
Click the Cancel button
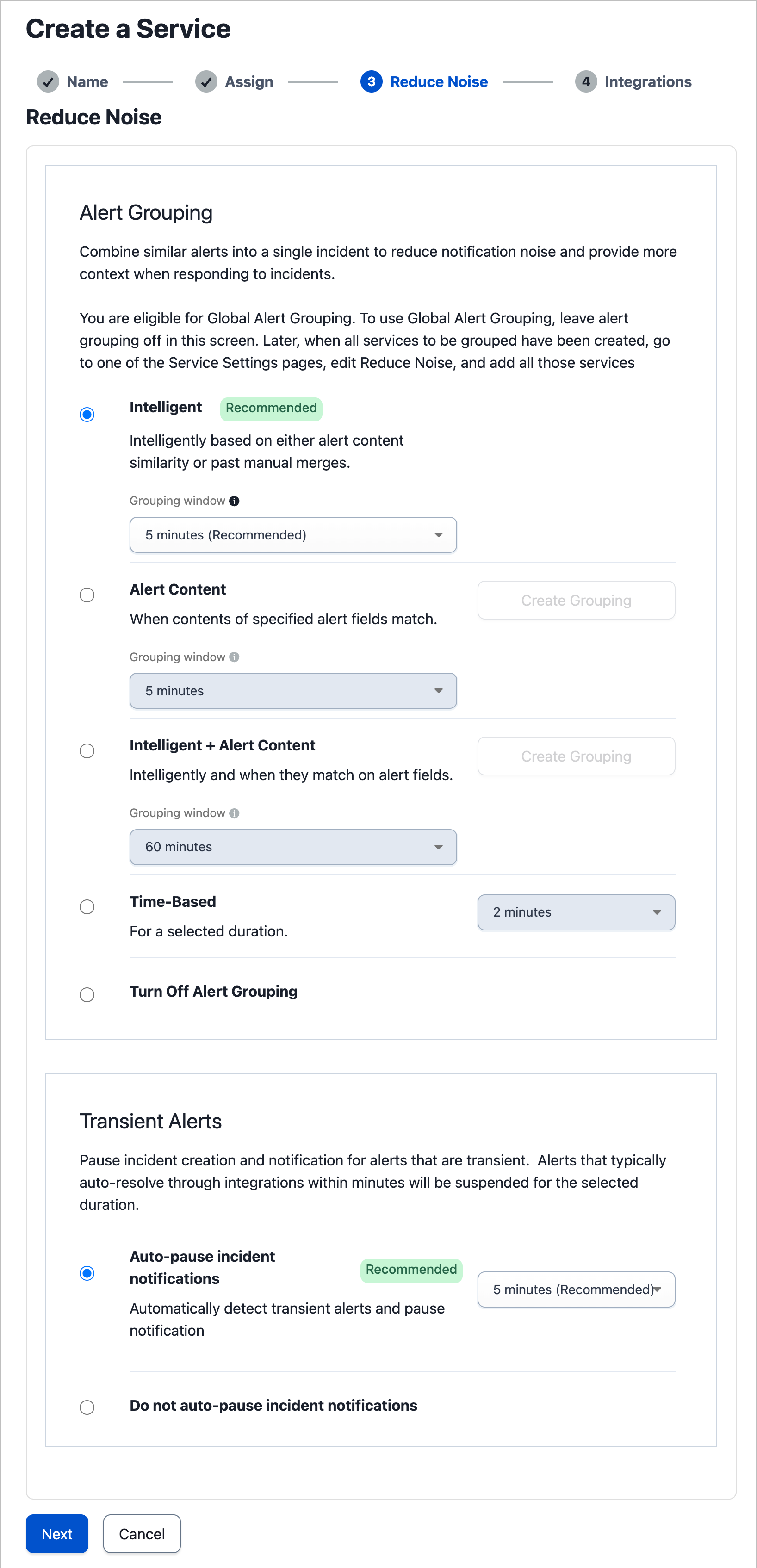tap(142, 1534)
